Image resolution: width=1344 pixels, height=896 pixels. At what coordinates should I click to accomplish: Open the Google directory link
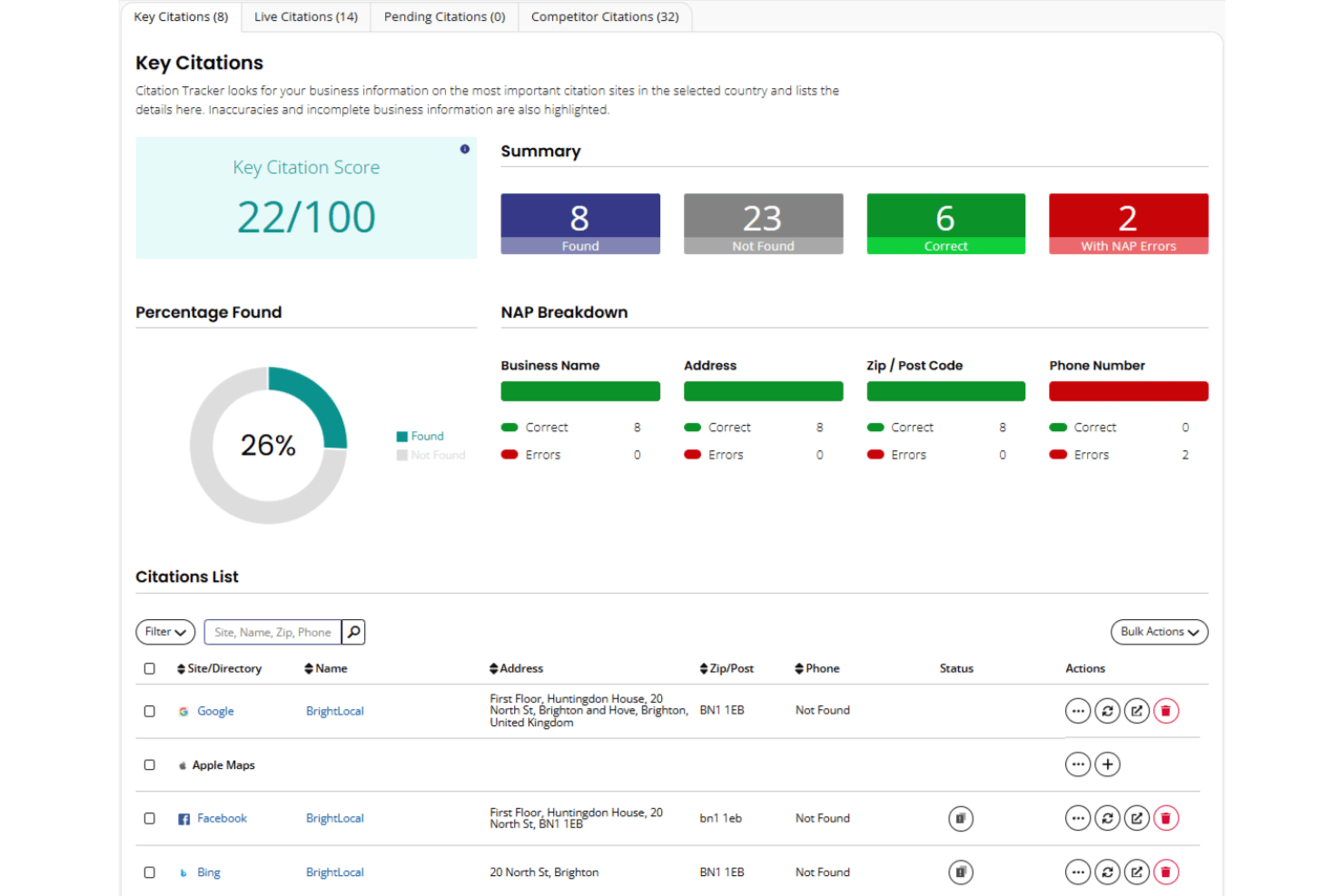coord(215,711)
